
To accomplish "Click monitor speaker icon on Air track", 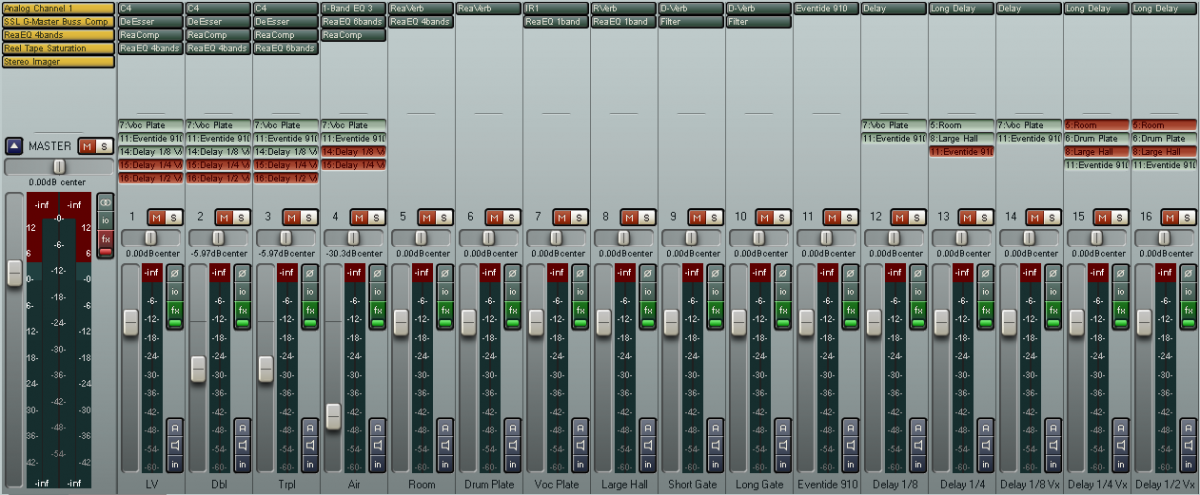I will click(x=376, y=445).
